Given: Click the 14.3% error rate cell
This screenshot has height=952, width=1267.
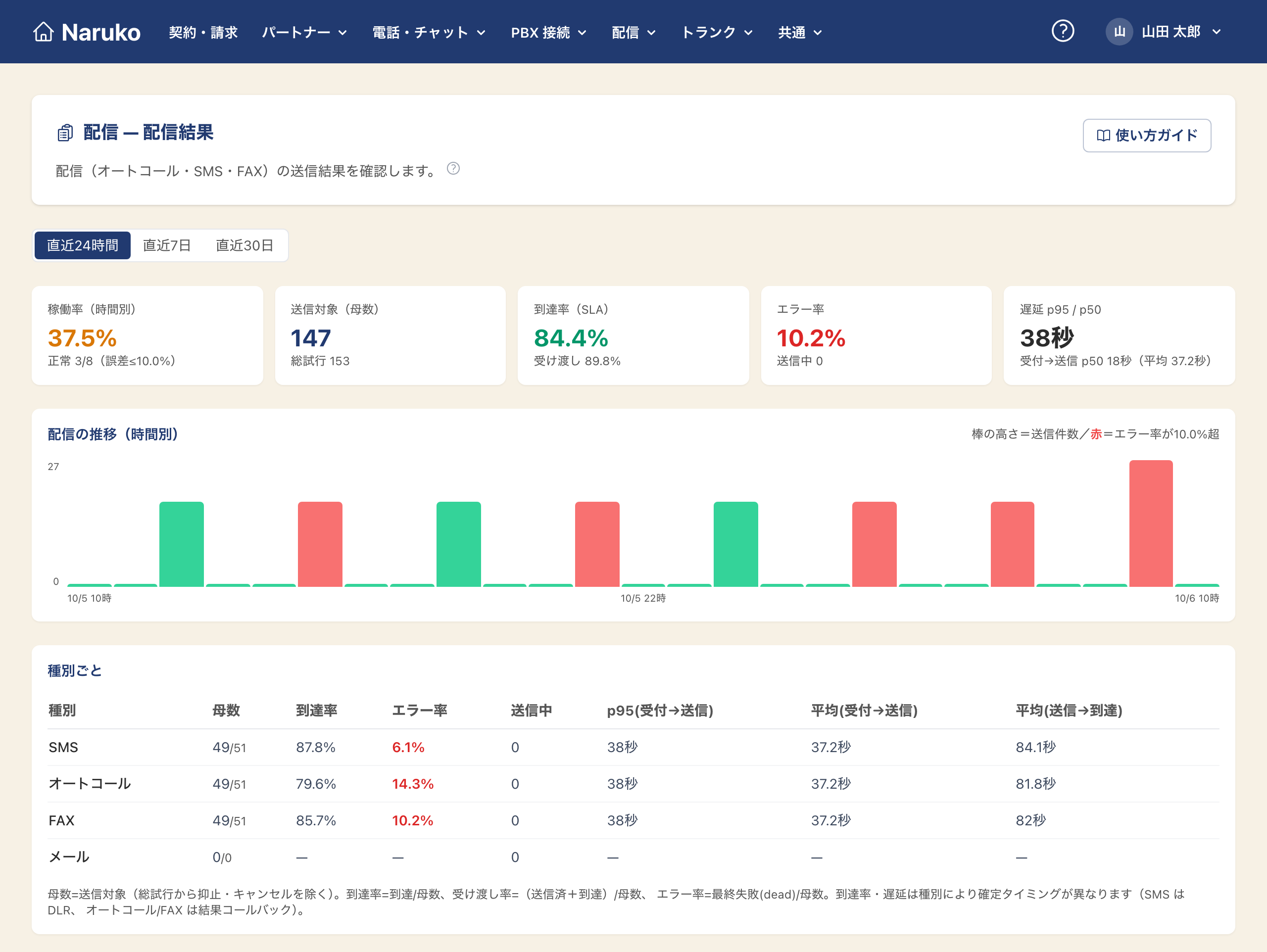Looking at the screenshot, I should coord(412,784).
